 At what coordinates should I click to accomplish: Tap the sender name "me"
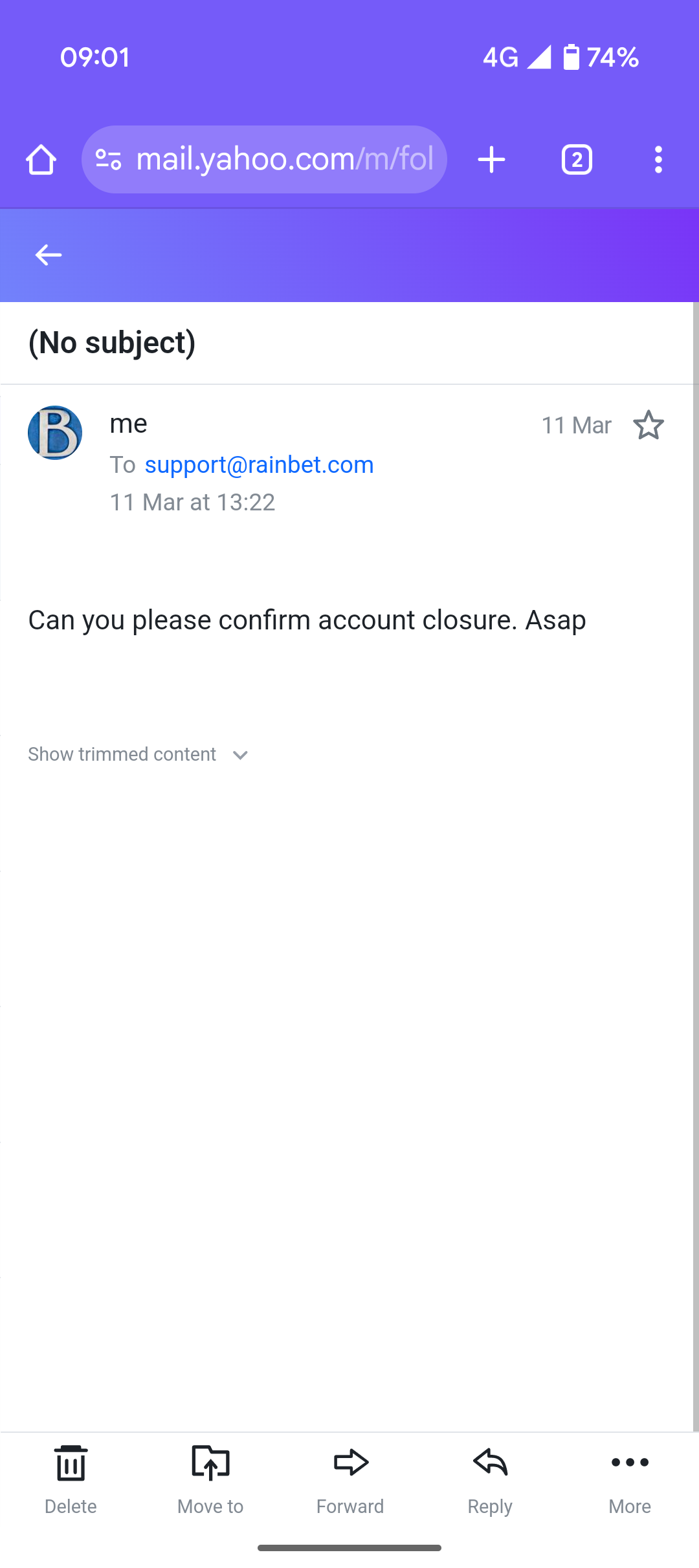click(129, 424)
